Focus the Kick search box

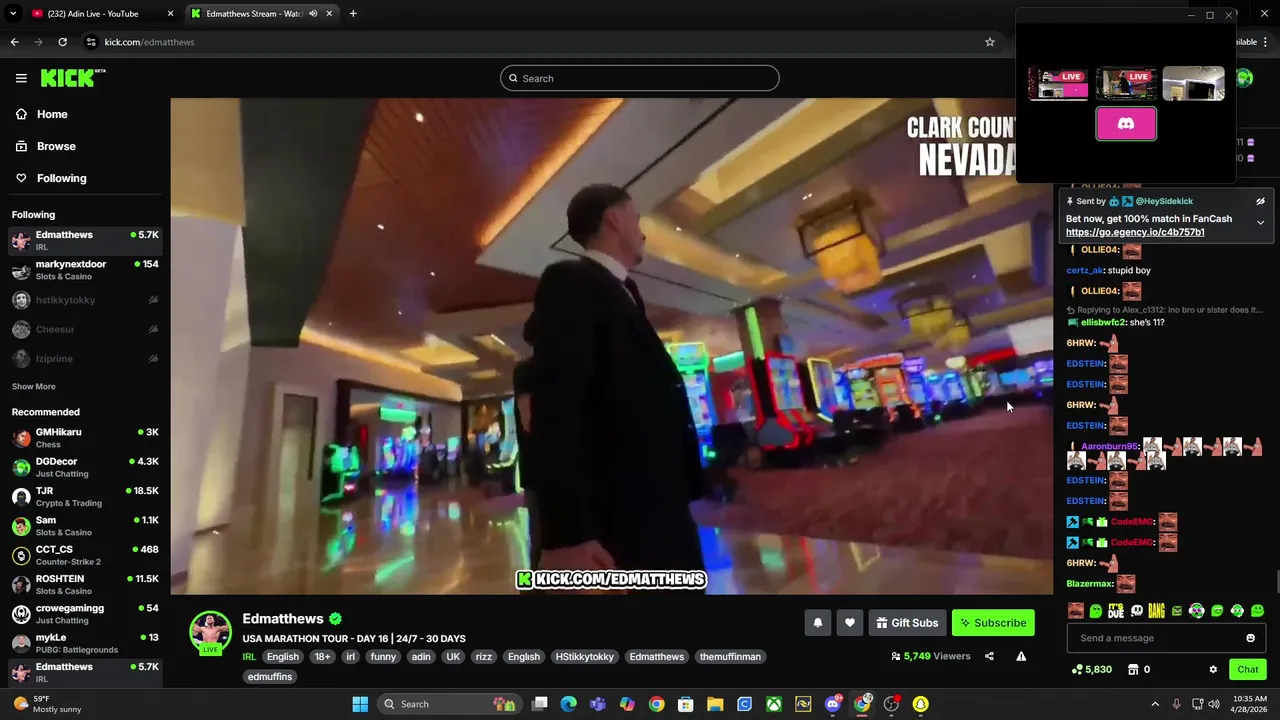click(x=640, y=78)
